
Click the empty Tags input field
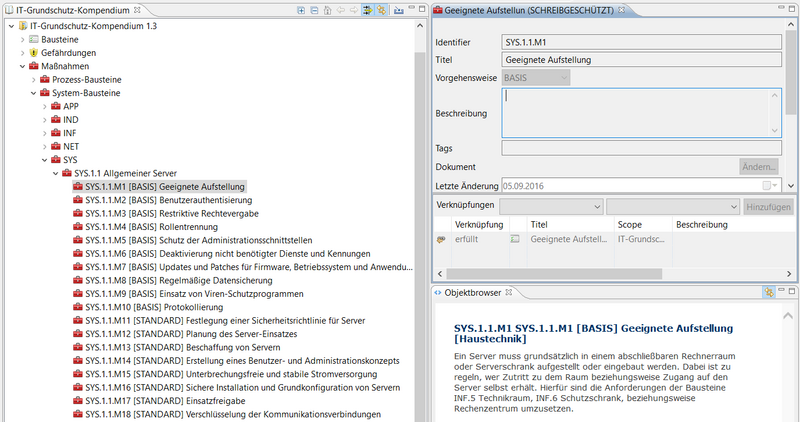click(641, 148)
